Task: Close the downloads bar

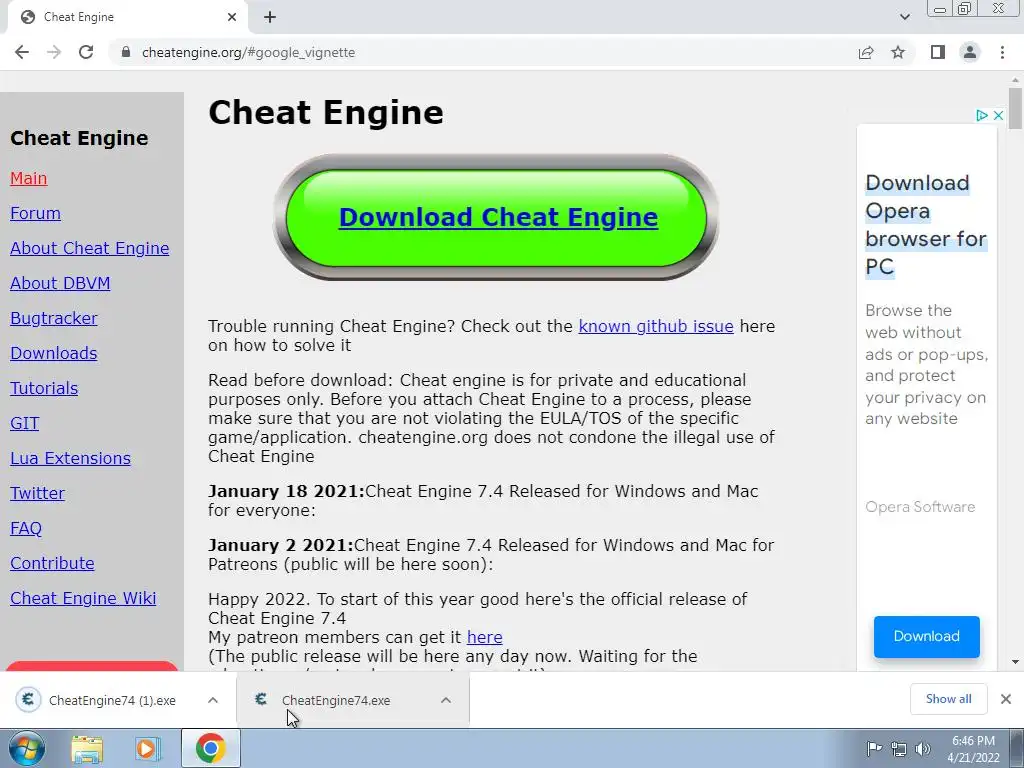Action: point(1006,699)
